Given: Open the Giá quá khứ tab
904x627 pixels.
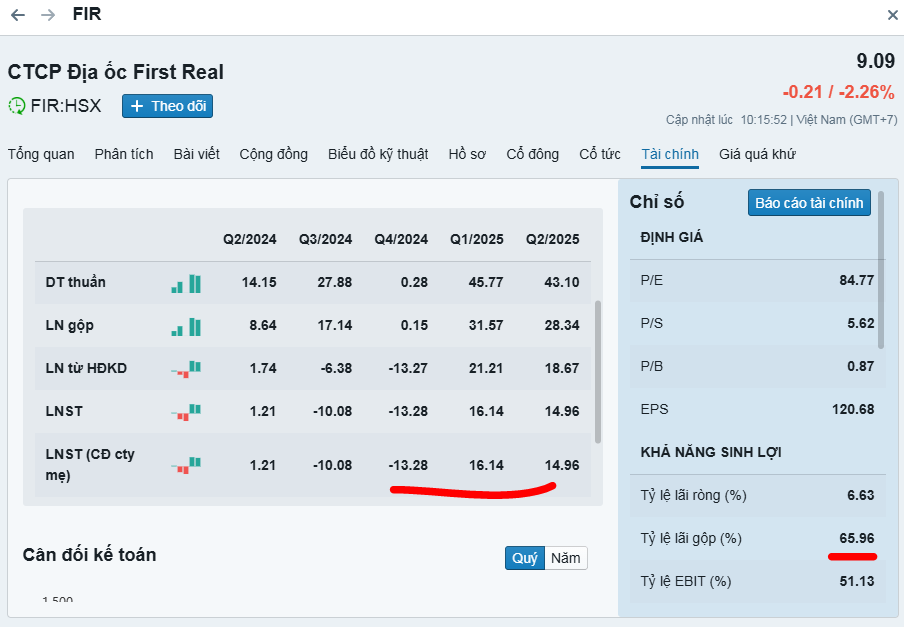Looking at the screenshot, I should (x=757, y=154).
